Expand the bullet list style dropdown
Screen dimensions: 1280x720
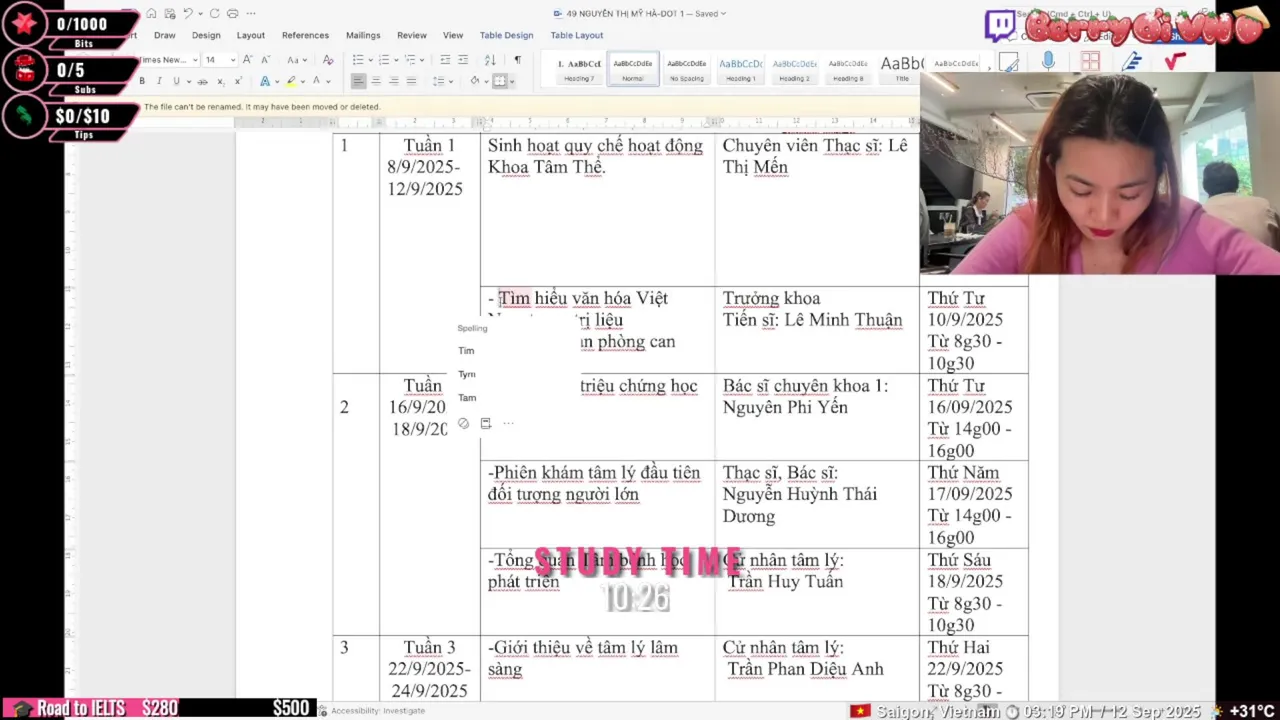(x=369, y=60)
